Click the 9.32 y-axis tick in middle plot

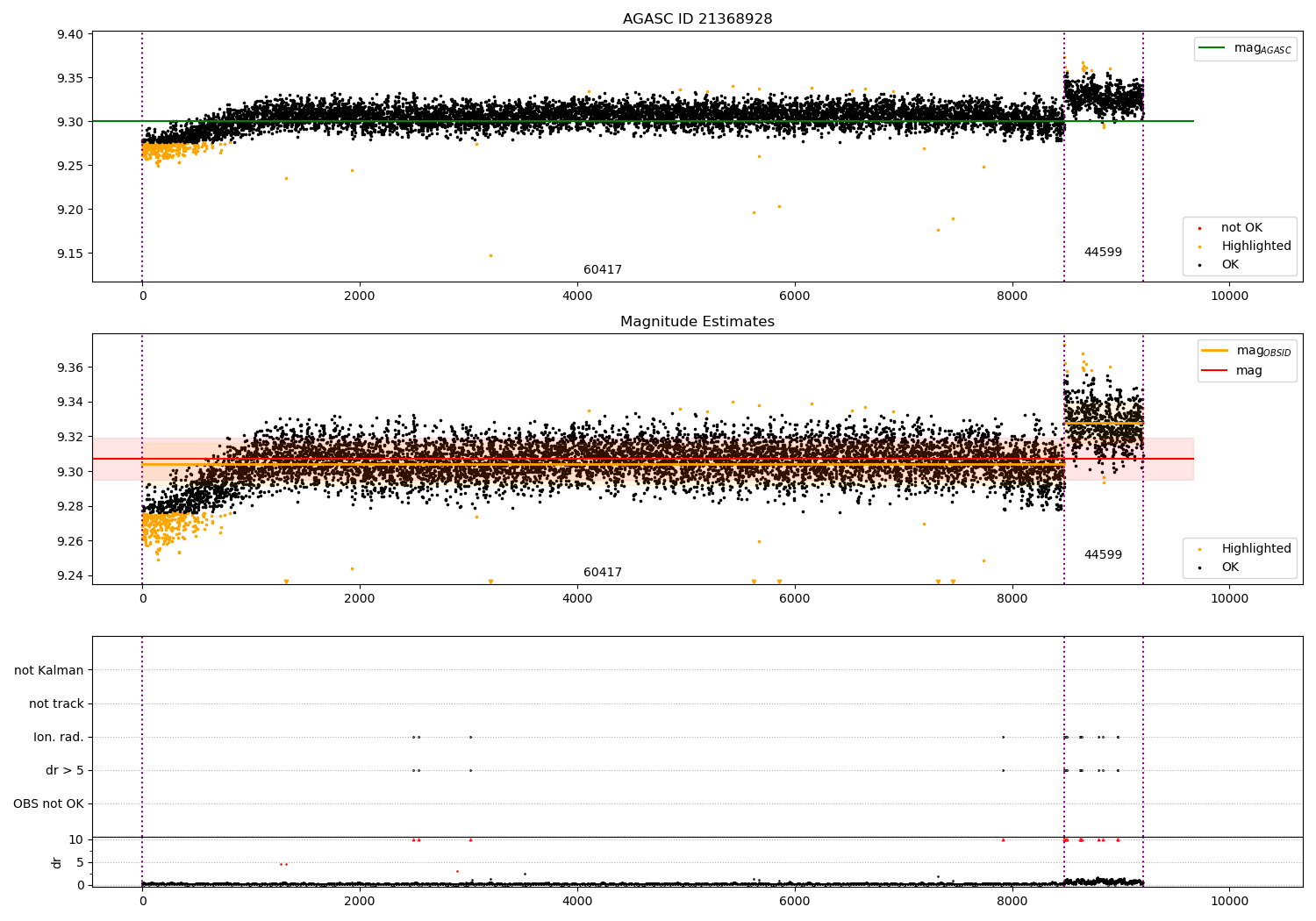coord(71,437)
